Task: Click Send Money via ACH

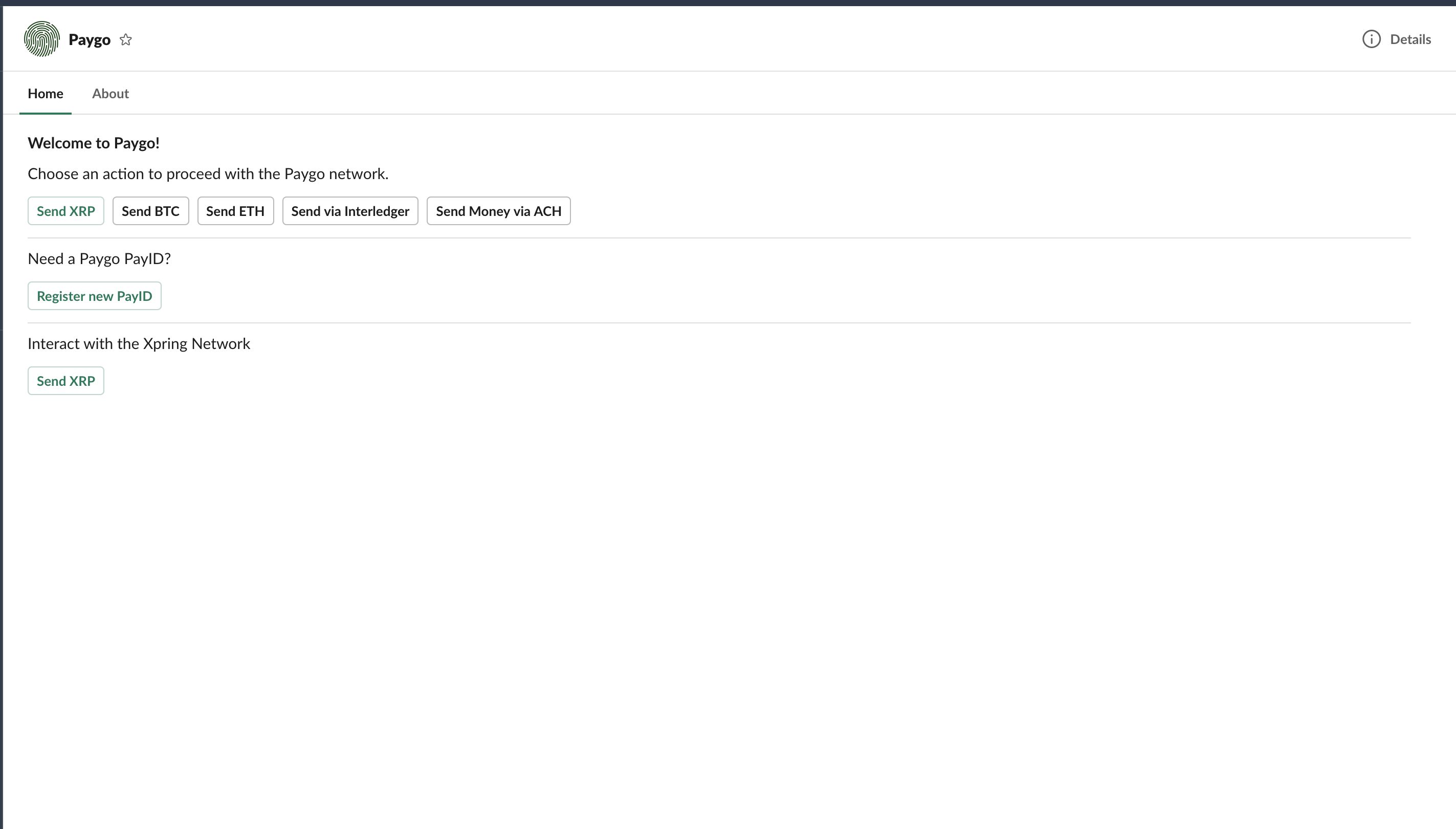Action: click(498, 211)
